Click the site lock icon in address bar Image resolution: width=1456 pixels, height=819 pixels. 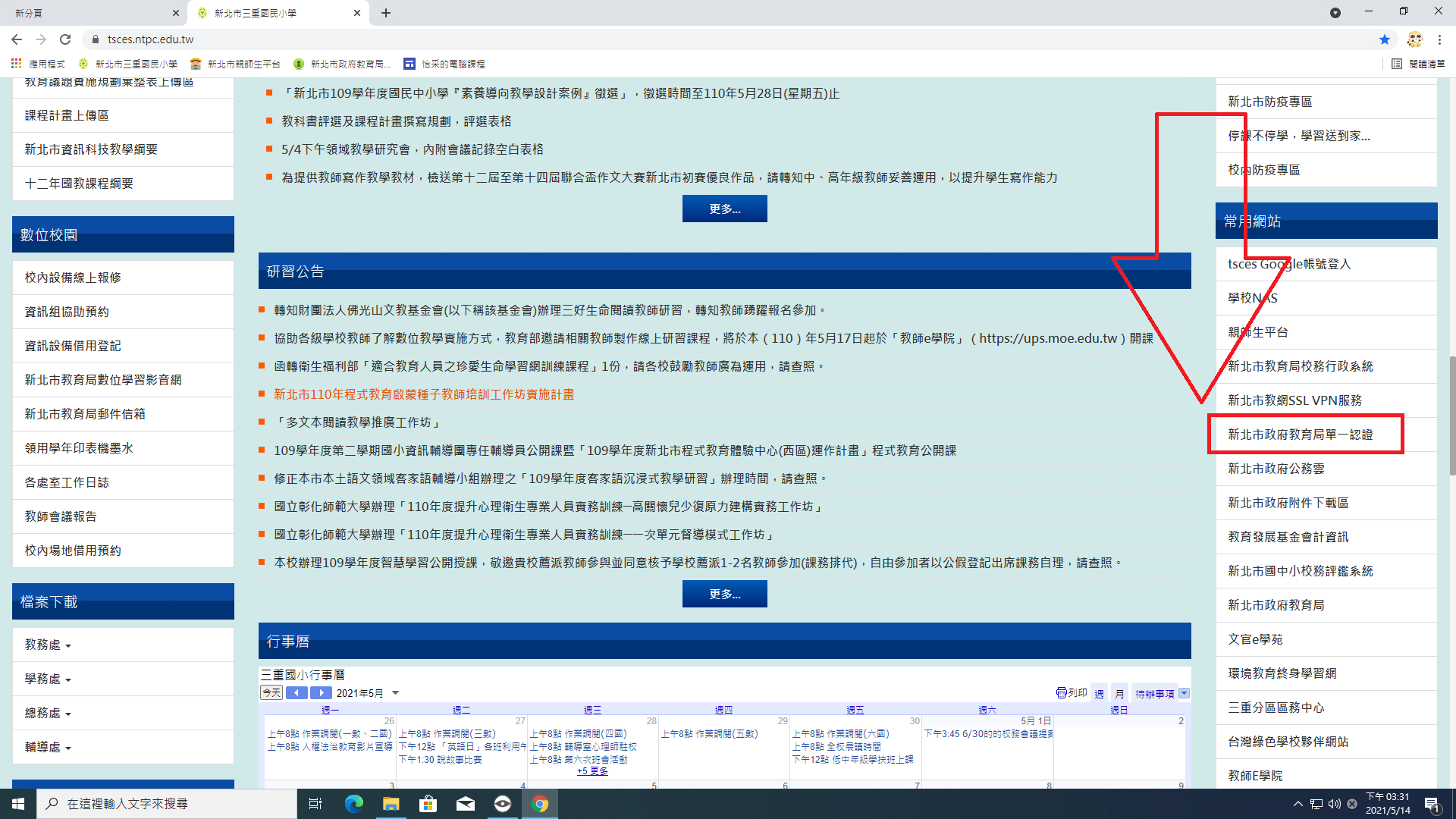coord(96,39)
